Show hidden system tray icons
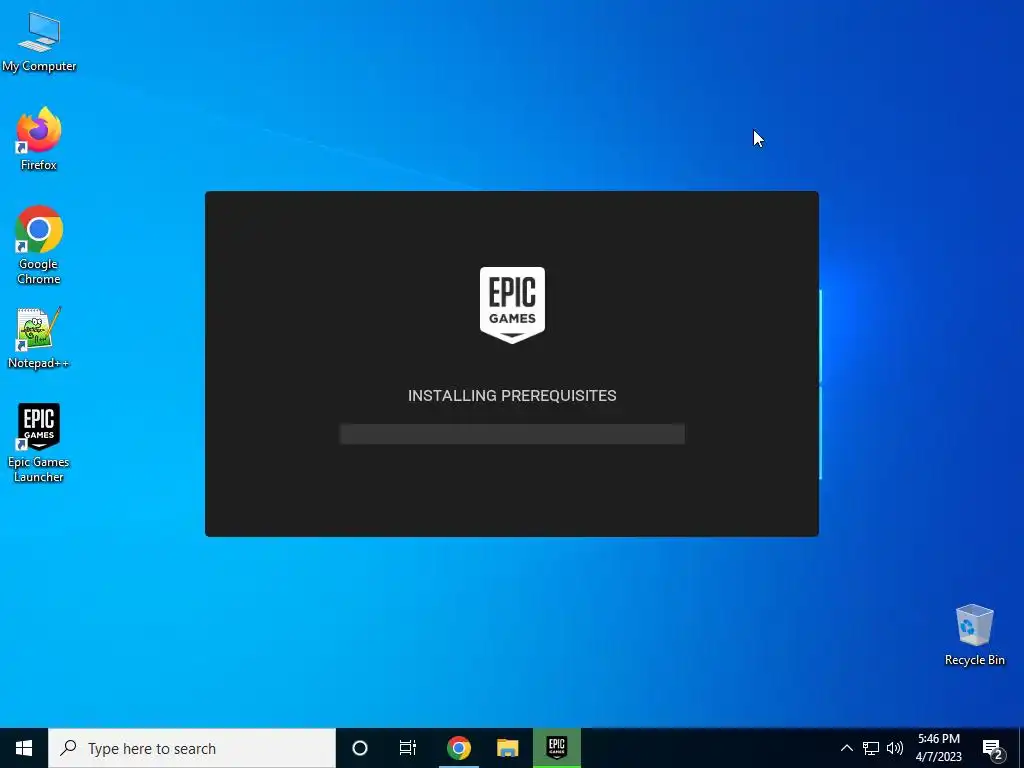The width and height of the screenshot is (1024, 768). click(x=846, y=748)
